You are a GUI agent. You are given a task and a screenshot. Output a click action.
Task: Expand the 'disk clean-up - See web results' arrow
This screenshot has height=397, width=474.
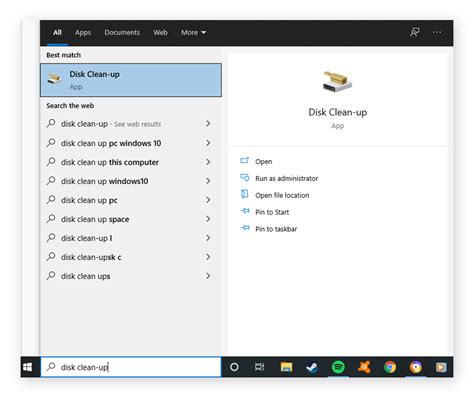pos(208,124)
